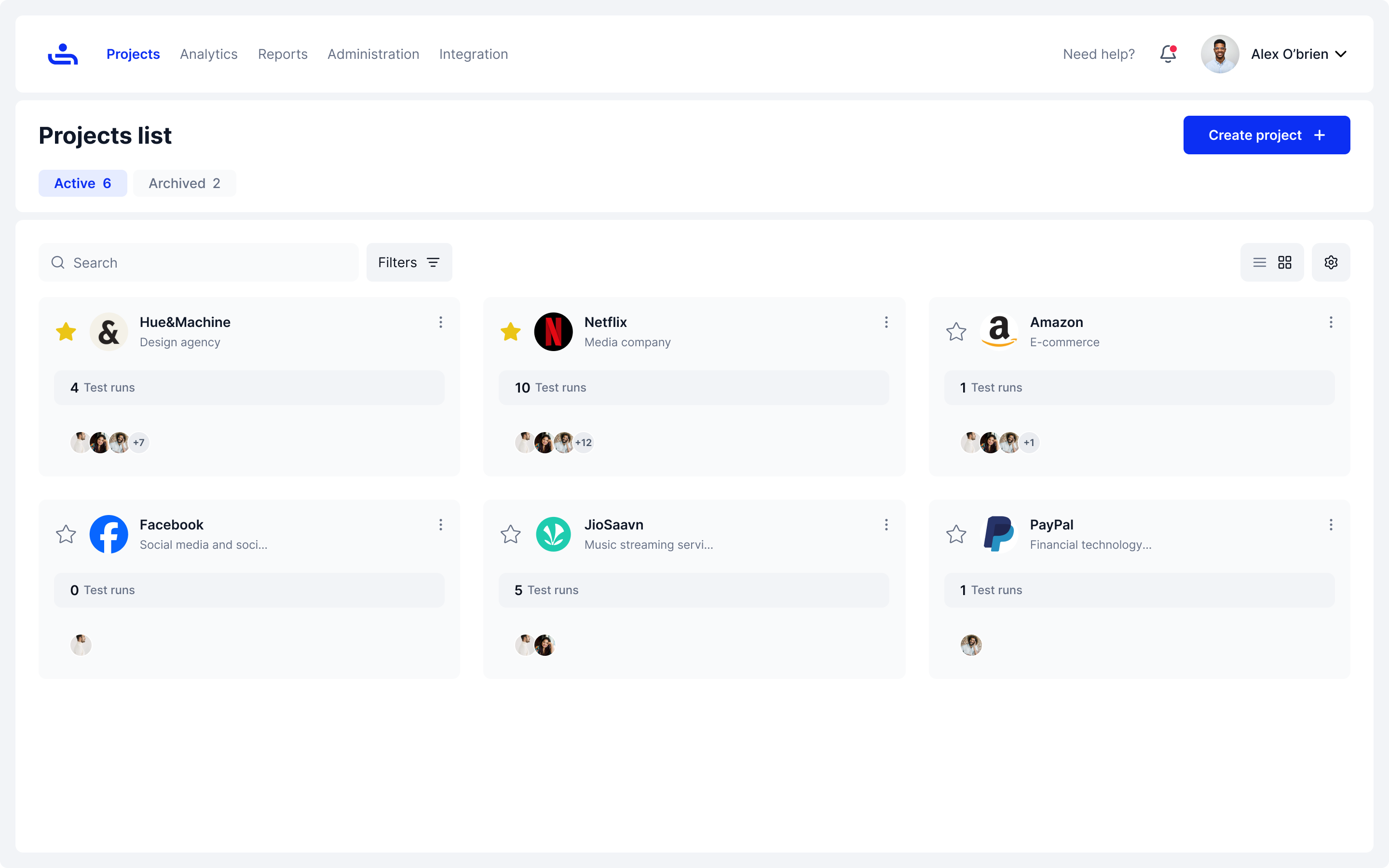Click the PayPal project logo

coord(999,534)
